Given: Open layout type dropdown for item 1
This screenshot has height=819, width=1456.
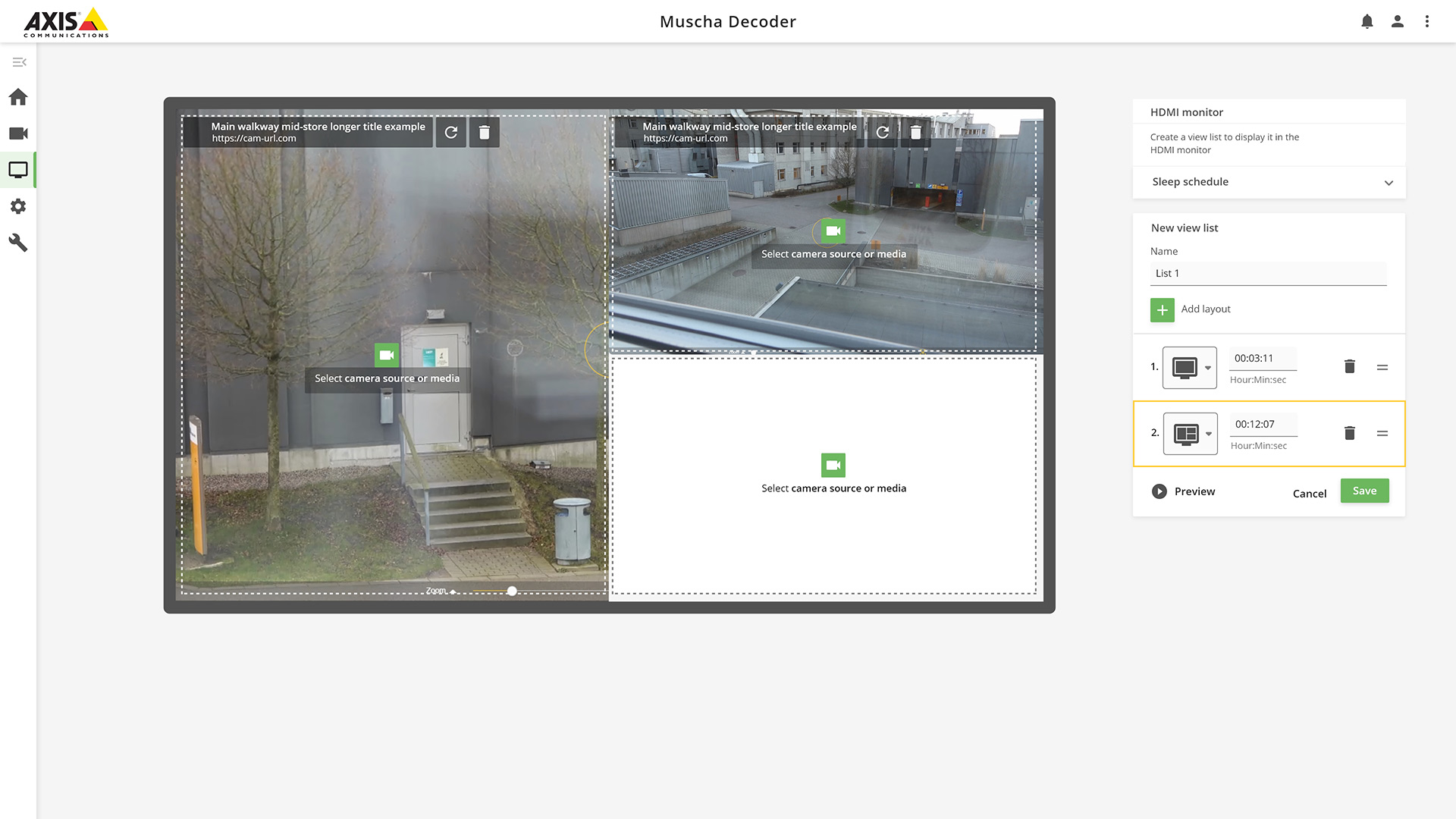Looking at the screenshot, I should [x=1190, y=368].
